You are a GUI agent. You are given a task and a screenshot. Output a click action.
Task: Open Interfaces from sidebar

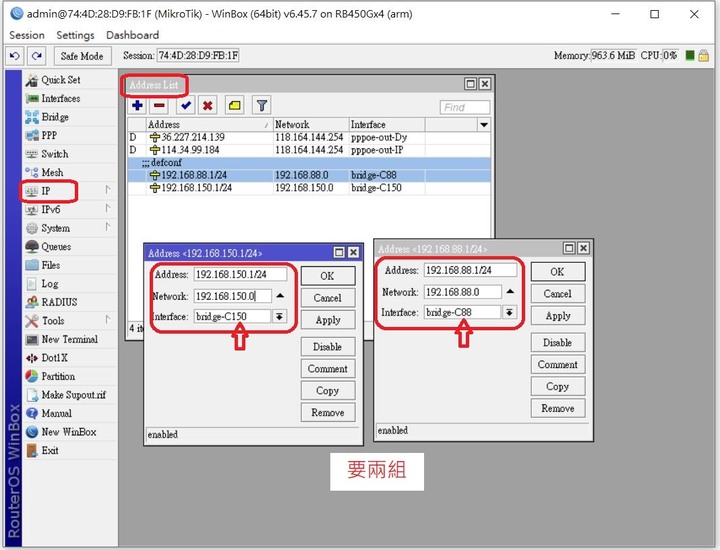61,98
